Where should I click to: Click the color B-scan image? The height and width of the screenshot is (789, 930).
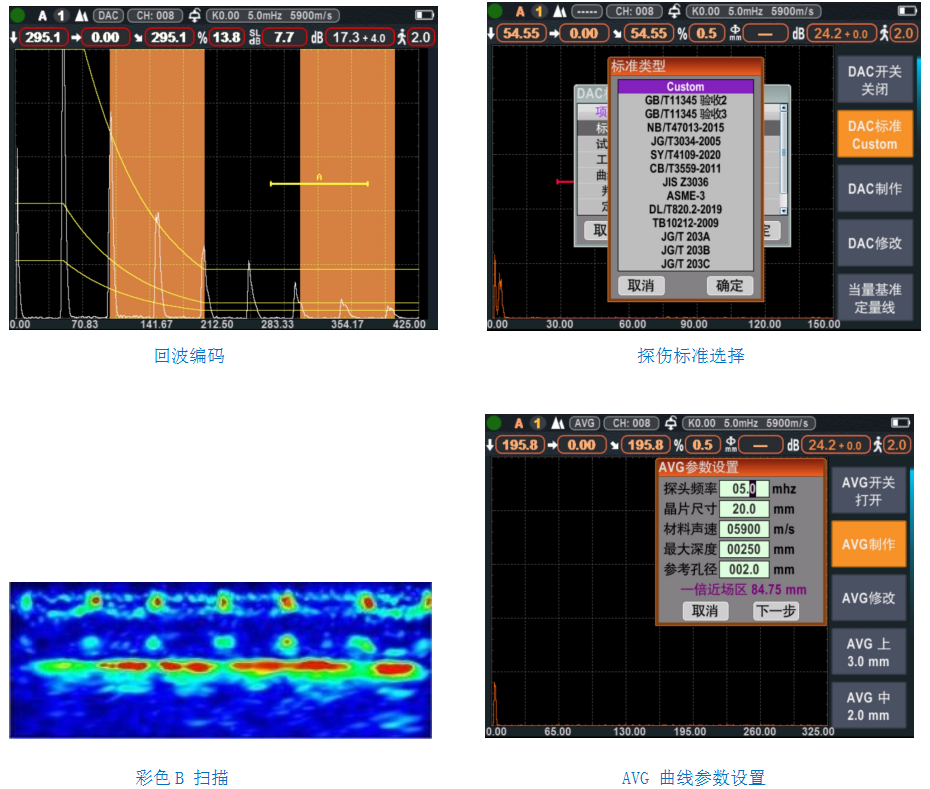click(x=220, y=660)
